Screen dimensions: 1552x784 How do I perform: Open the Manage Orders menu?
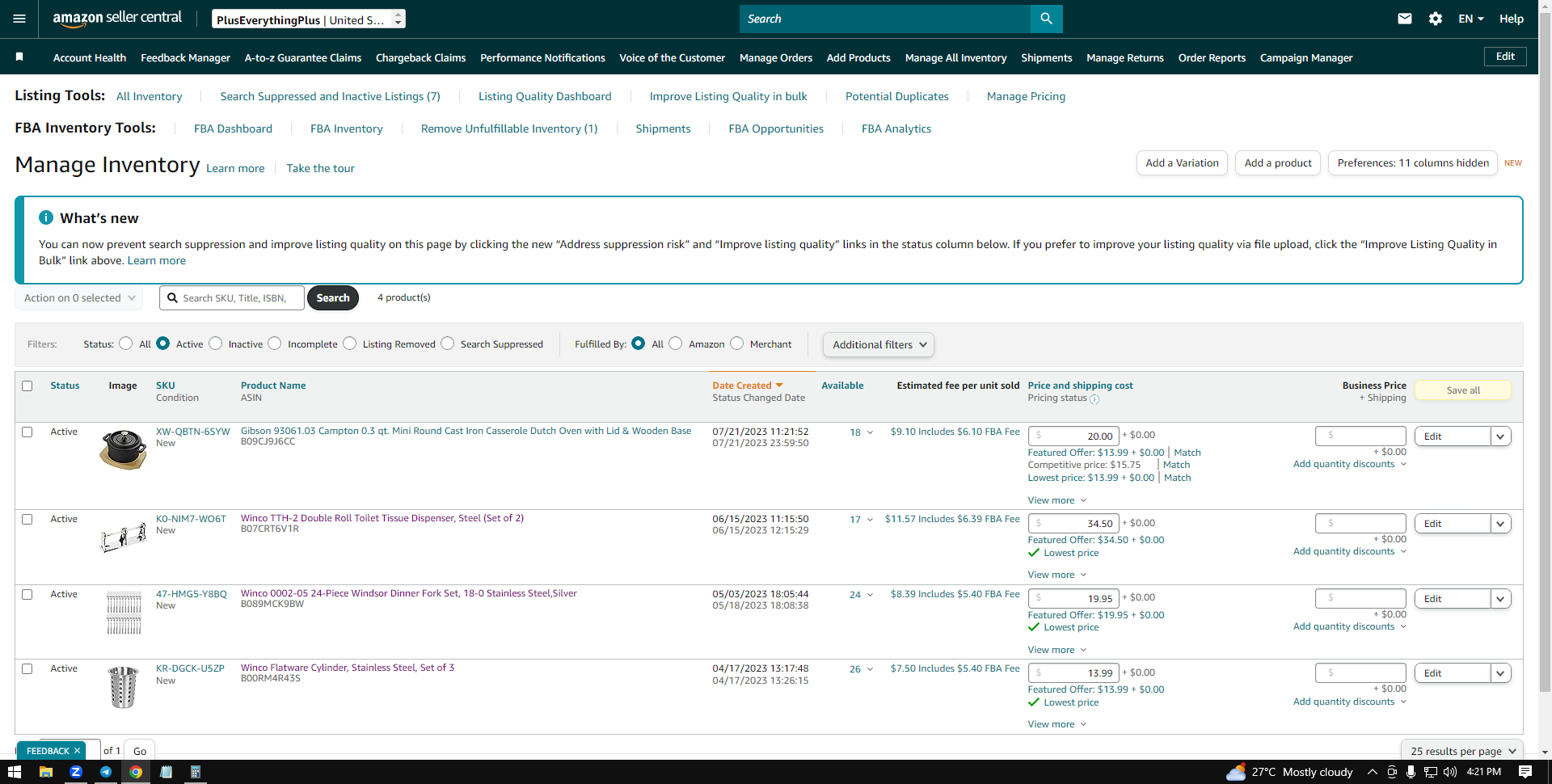tap(776, 57)
